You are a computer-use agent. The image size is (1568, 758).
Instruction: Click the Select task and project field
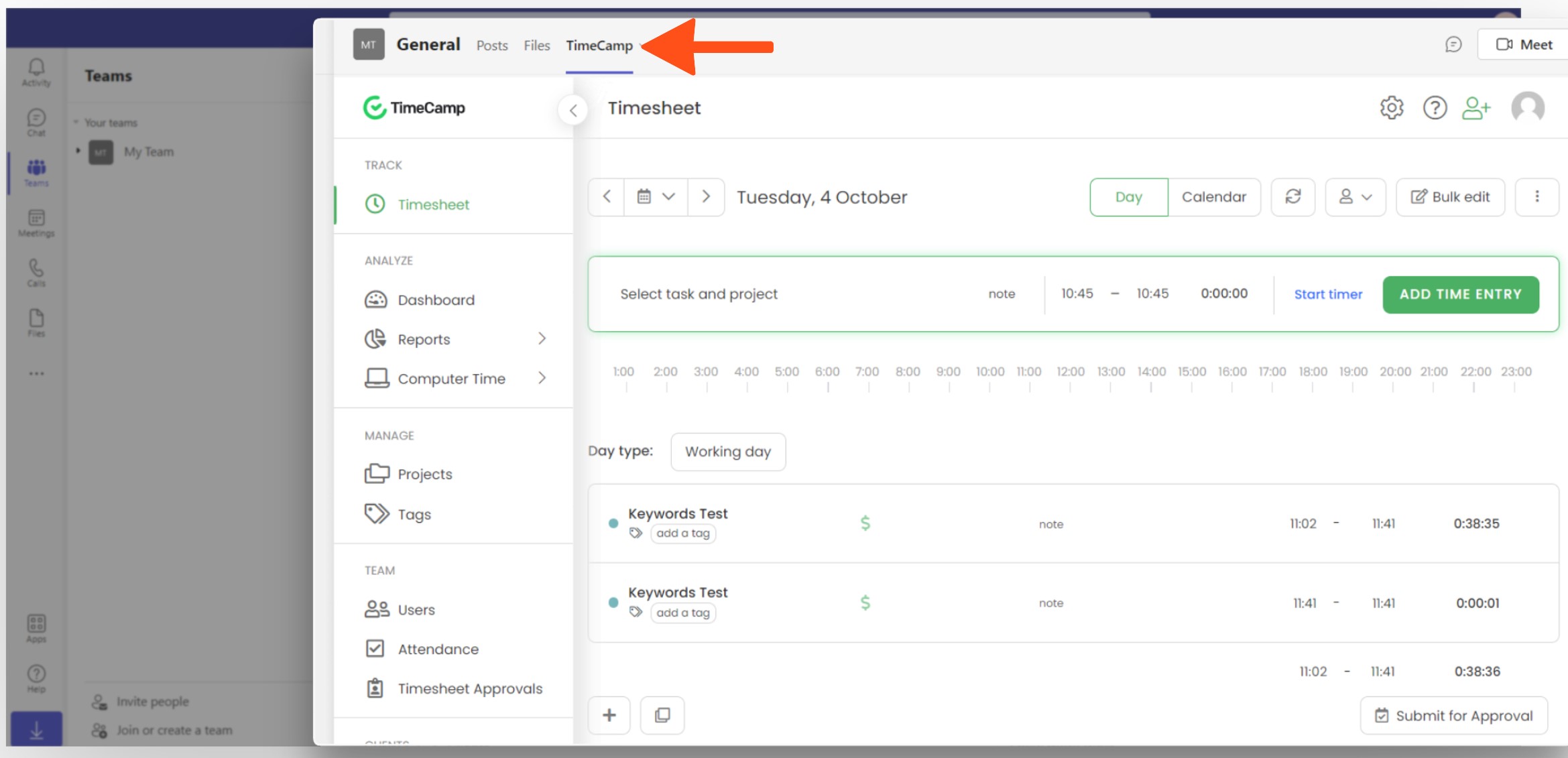click(x=699, y=294)
